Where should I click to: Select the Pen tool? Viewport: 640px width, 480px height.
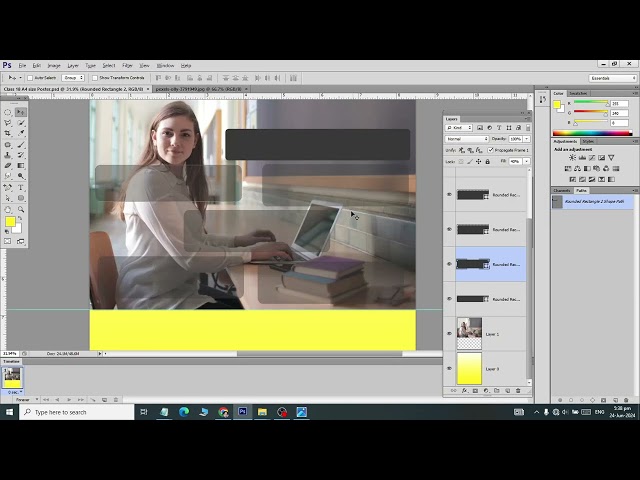[x=8, y=187]
